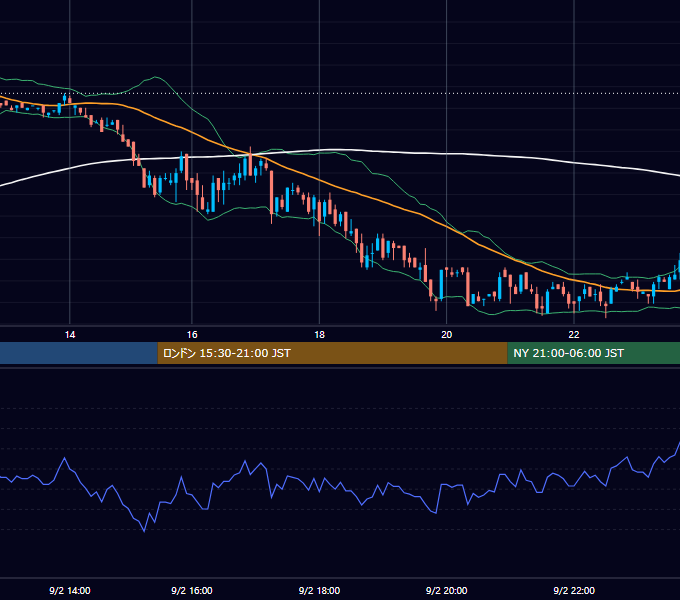Click the 14 time axis label
The height and width of the screenshot is (600, 680).
tap(70, 335)
